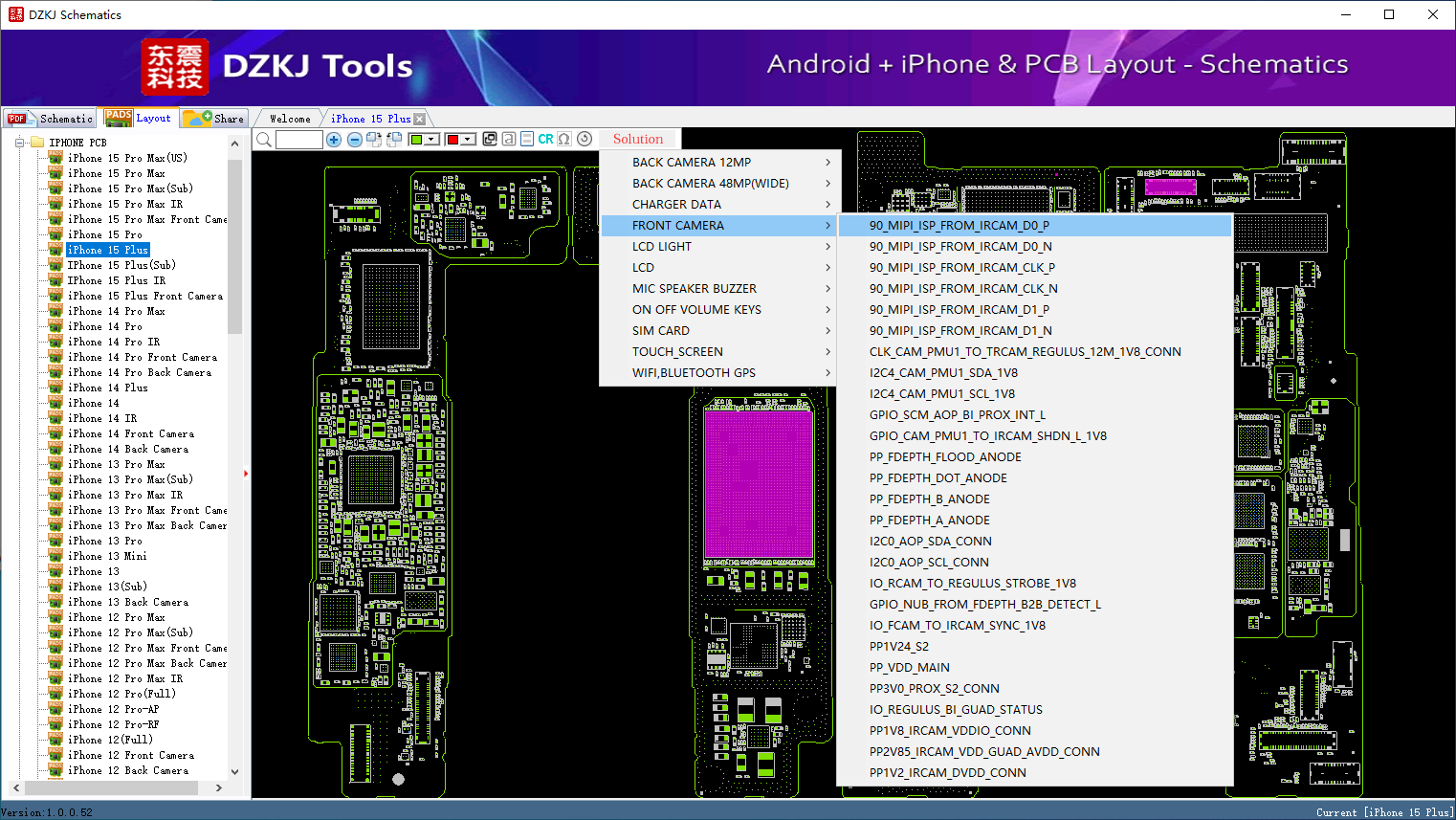The width and height of the screenshot is (1456, 820).
Task: Click the tree panel horizontal scroll-right arrow
Action: [x=219, y=788]
